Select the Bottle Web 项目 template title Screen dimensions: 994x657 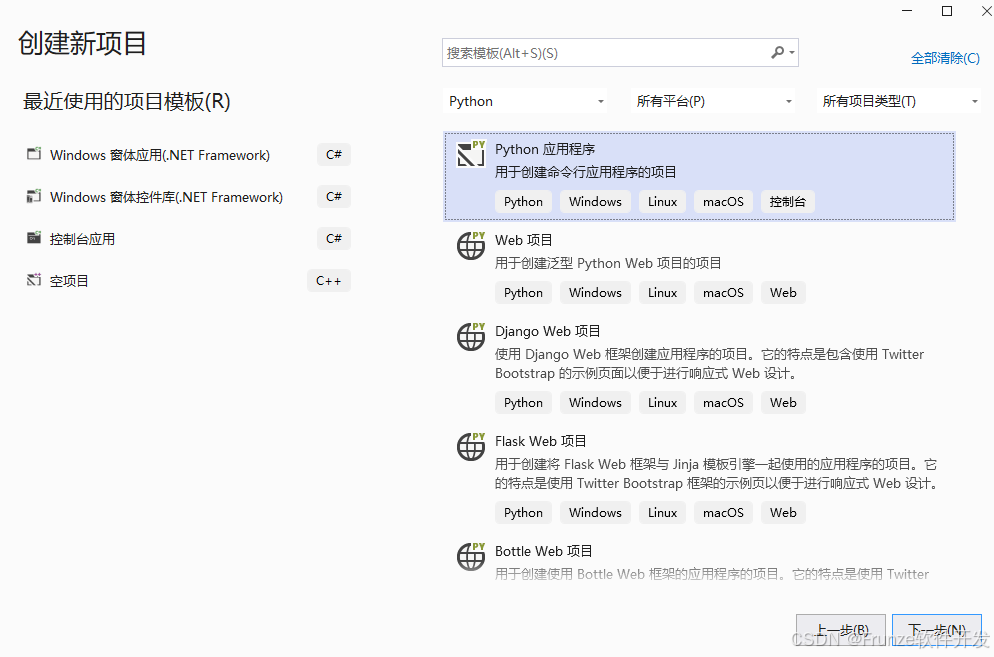click(544, 551)
